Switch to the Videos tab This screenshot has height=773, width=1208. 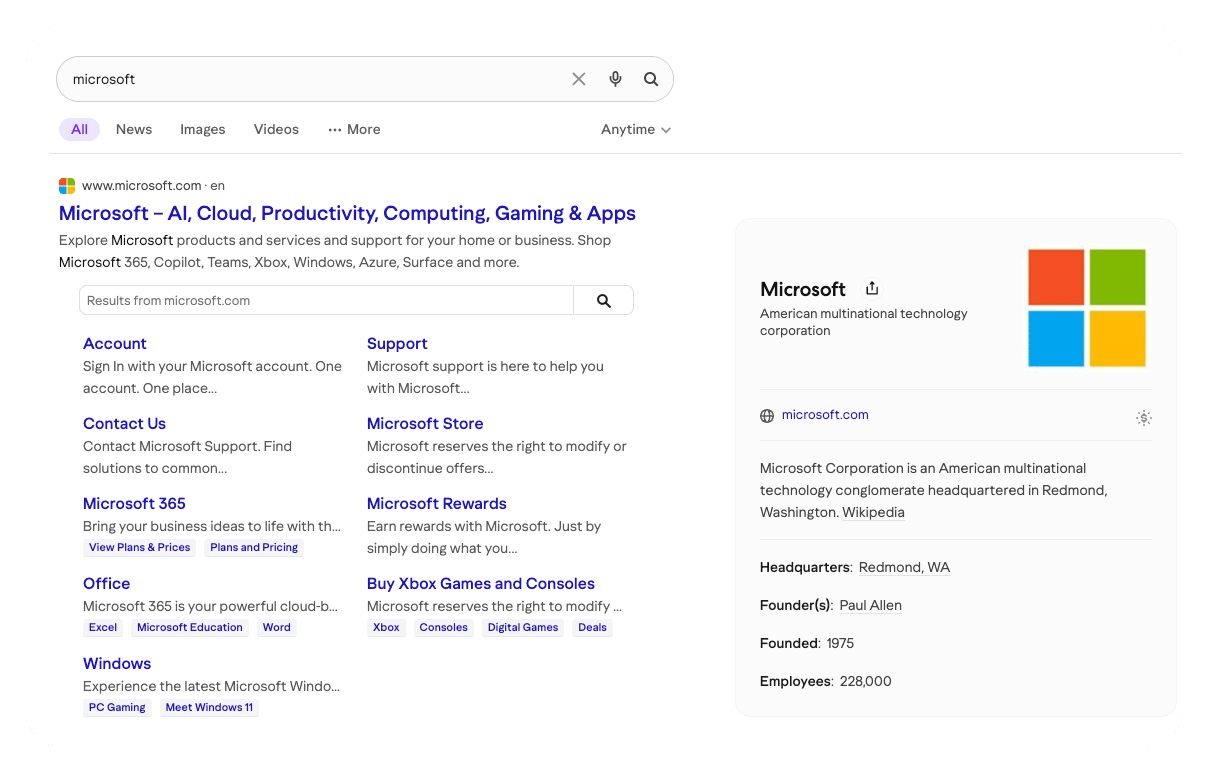[x=276, y=129]
